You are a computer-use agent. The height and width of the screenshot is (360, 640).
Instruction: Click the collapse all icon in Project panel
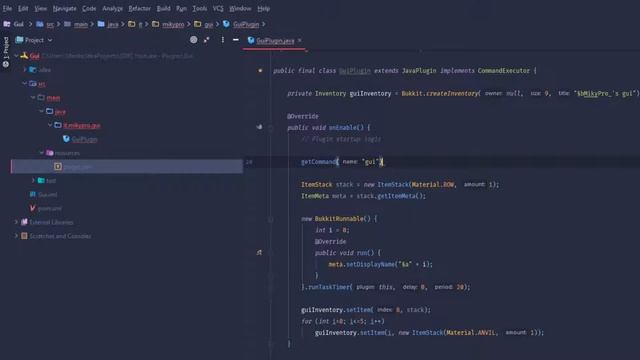[207, 40]
